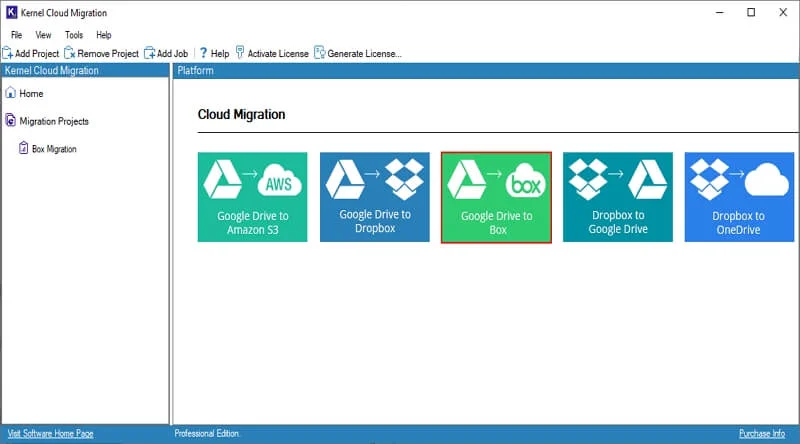Click the Generate License... label
The width and height of the screenshot is (800, 444).
pos(364,54)
